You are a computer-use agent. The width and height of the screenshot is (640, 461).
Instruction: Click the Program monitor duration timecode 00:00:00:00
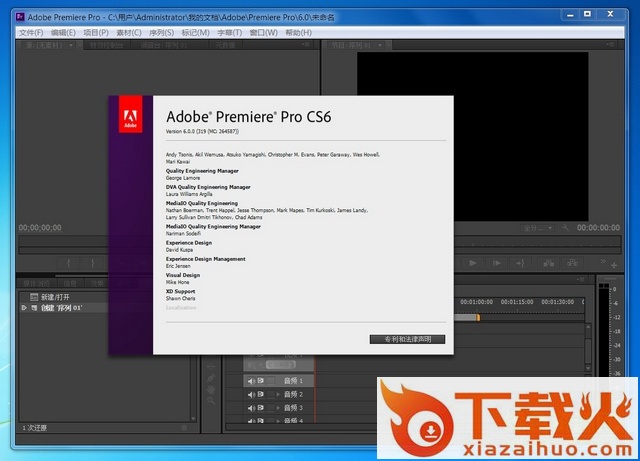pos(598,227)
